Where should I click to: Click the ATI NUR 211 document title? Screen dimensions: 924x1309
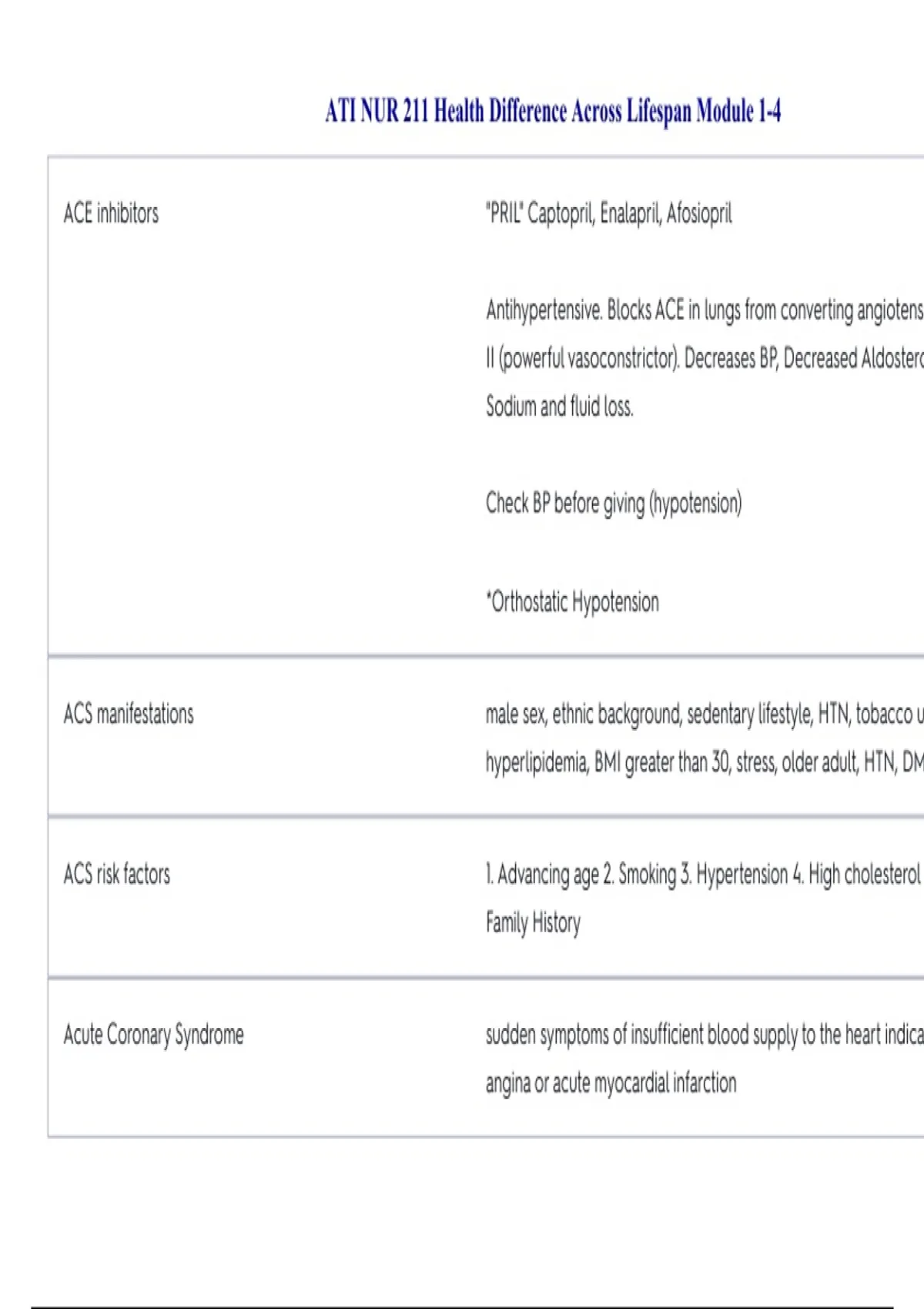(x=552, y=111)
